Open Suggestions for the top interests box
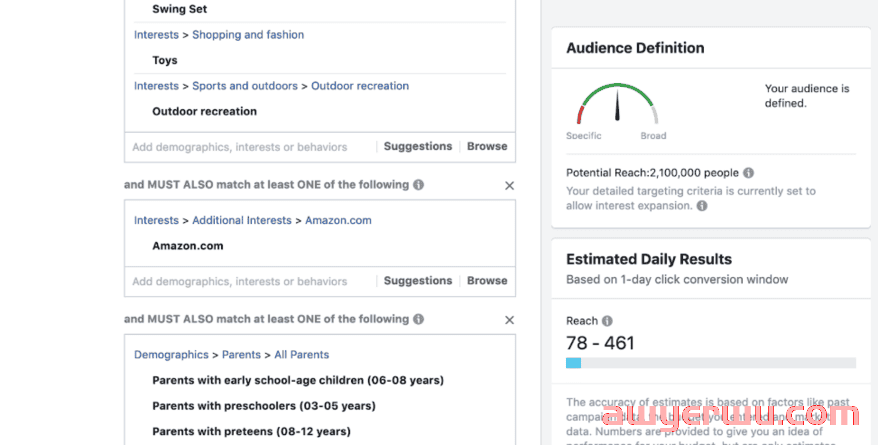The height and width of the screenshot is (445, 878). click(417, 146)
